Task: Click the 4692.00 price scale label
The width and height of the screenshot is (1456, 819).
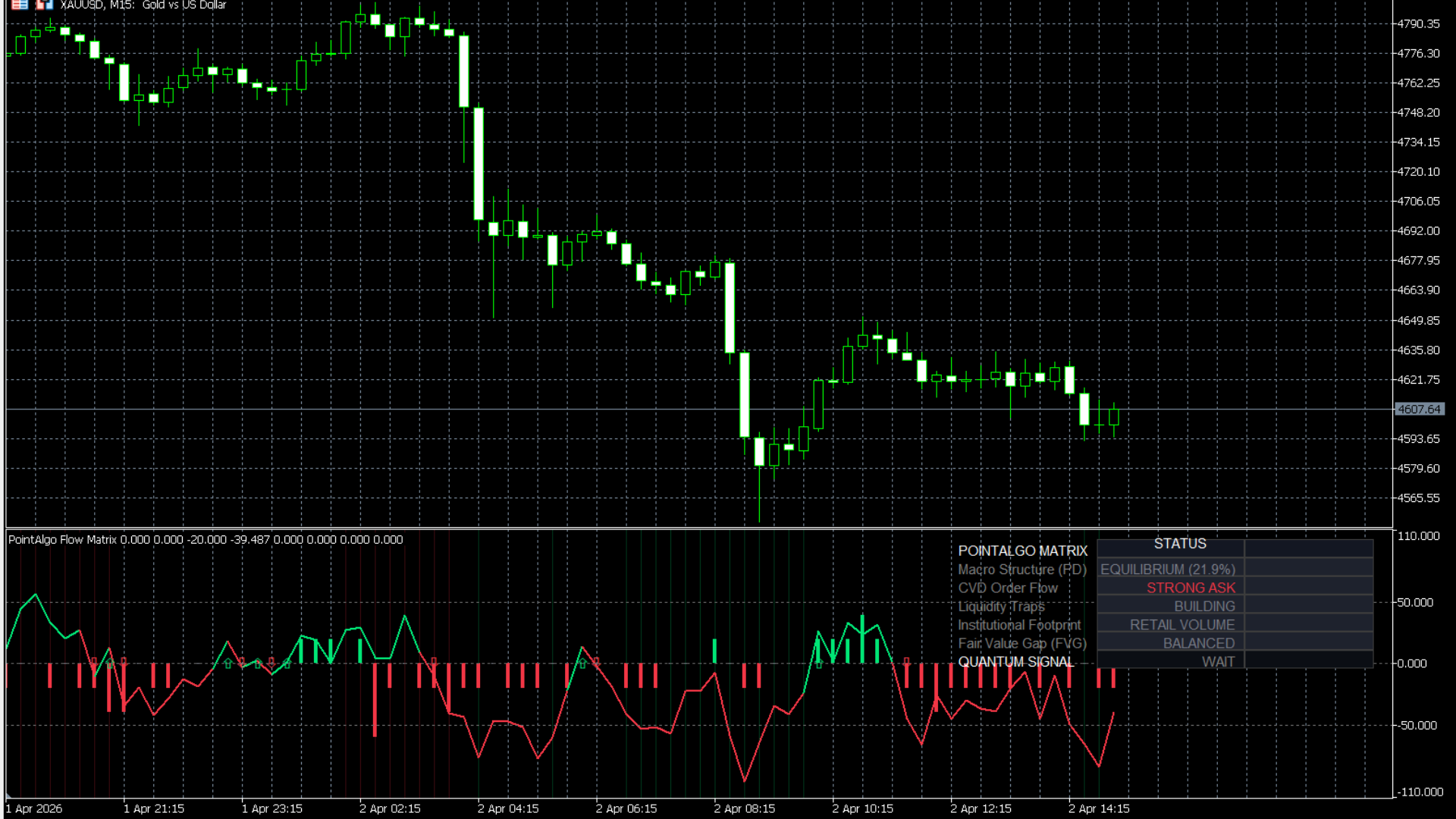Action: 1418,231
